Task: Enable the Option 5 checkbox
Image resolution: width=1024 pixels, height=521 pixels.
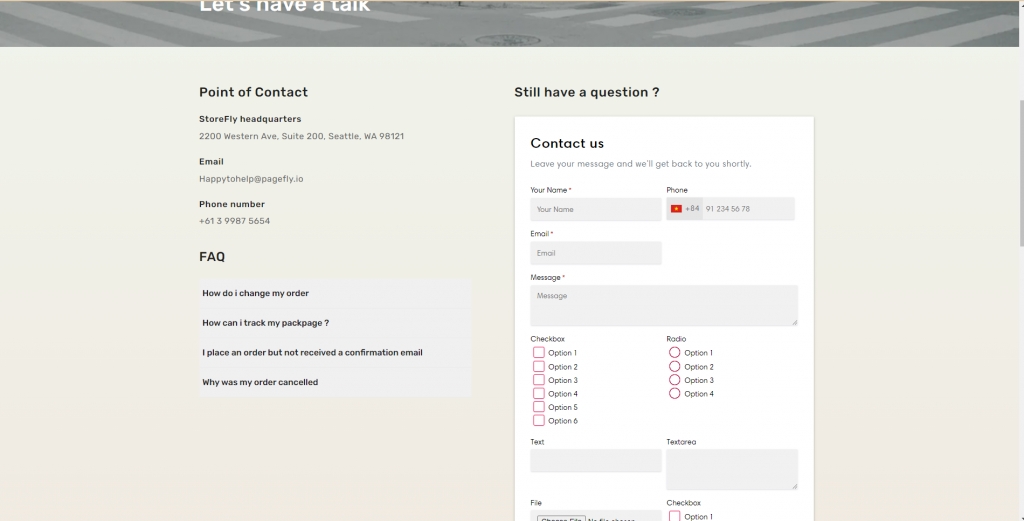Action: pos(539,407)
